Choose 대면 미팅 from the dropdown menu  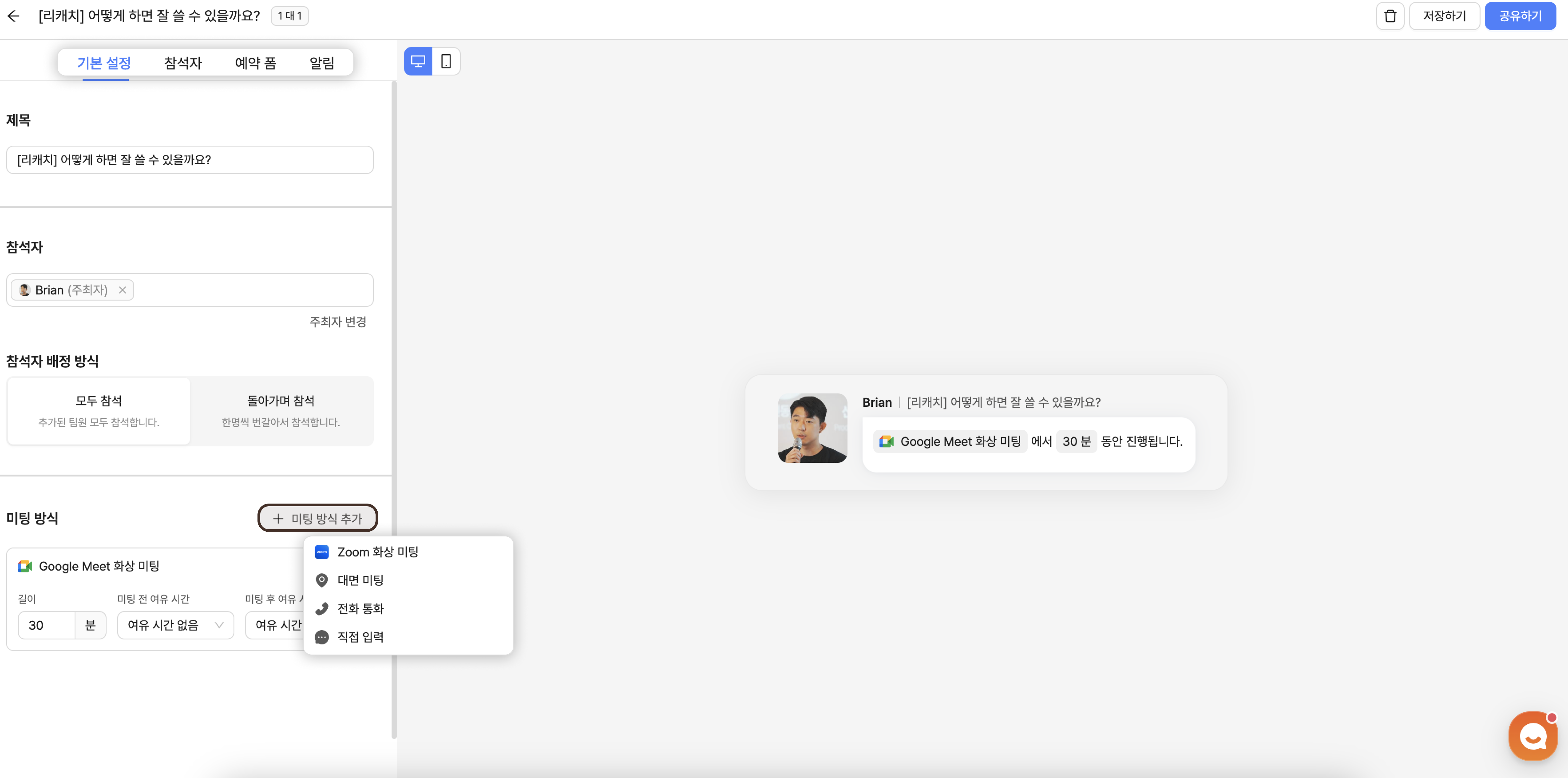(x=360, y=580)
